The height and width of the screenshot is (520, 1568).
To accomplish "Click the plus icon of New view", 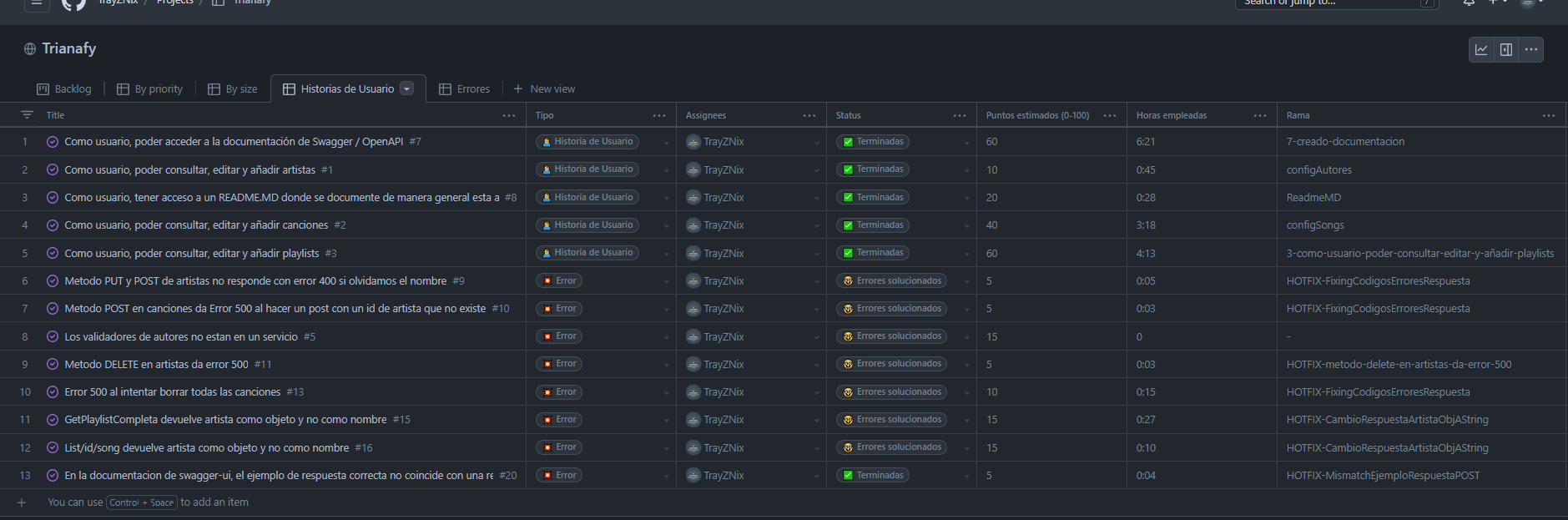I will click(x=518, y=88).
